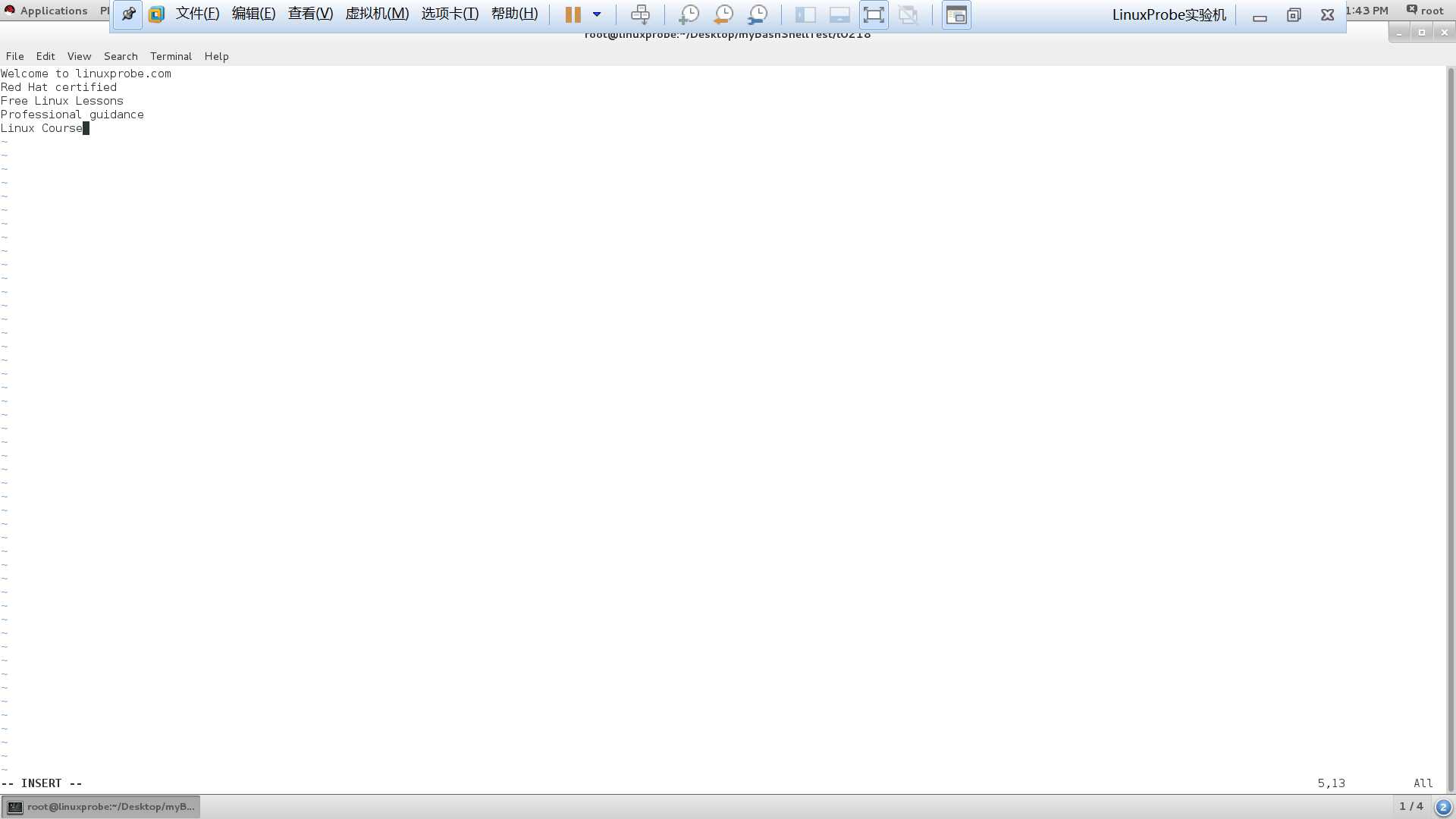
Task: Click the root user menu
Action: (x=1425, y=11)
